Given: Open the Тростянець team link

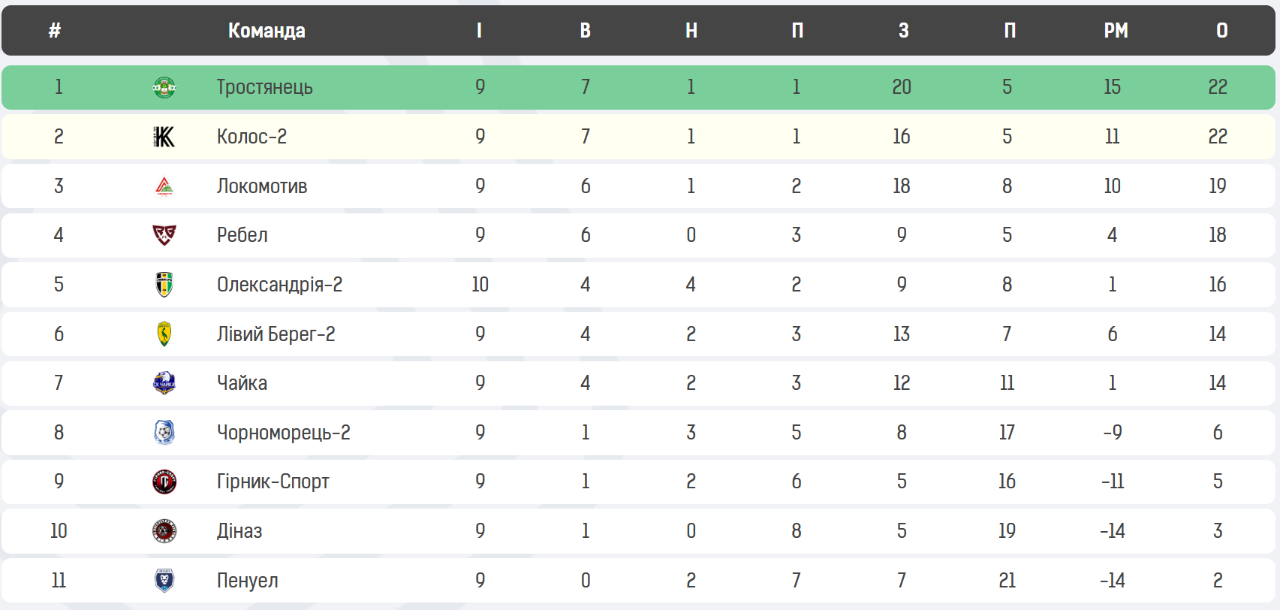Looking at the screenshot, I should (x=264, y=87).
